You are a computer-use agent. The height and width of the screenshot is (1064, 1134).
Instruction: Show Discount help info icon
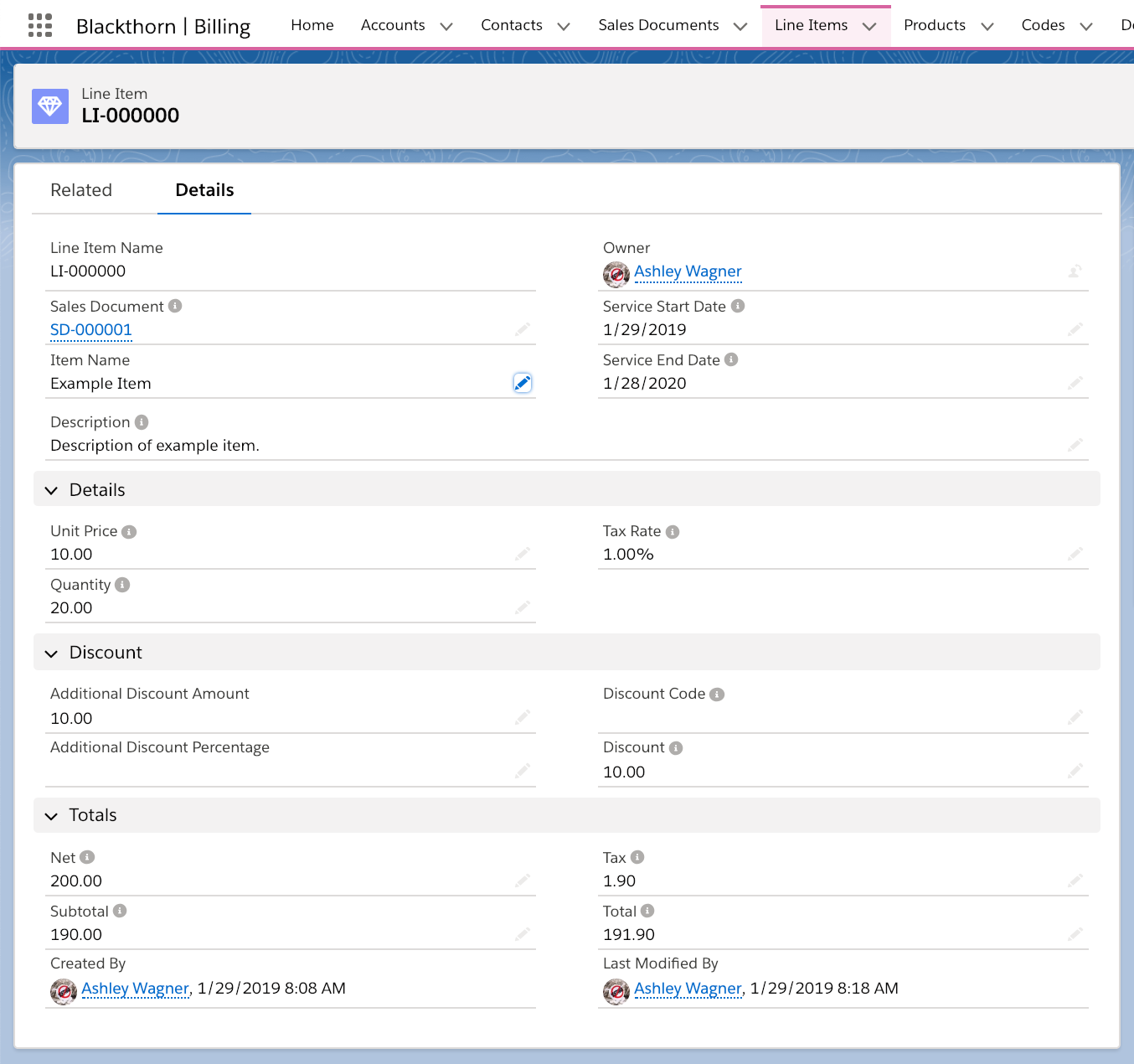tap(676, 748)
